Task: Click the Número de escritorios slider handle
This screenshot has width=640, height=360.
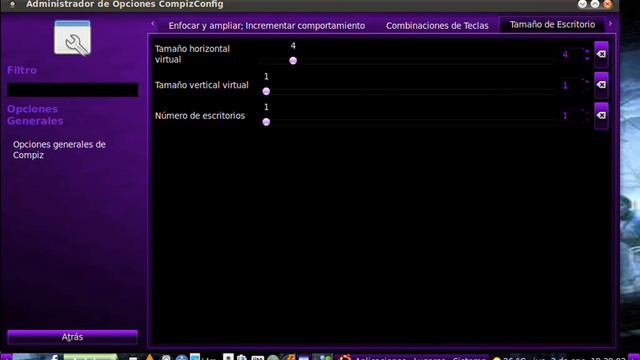Action: [x=266, y=122]
